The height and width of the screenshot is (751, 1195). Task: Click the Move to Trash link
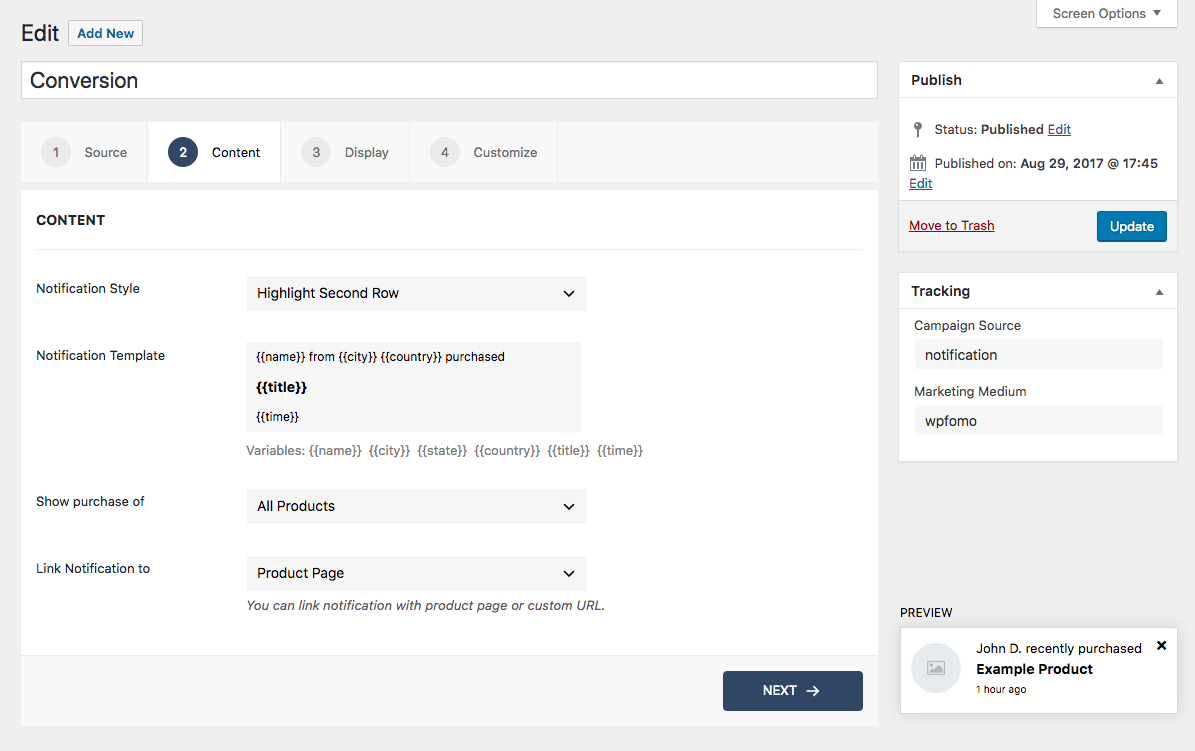(x=951, y=225)
